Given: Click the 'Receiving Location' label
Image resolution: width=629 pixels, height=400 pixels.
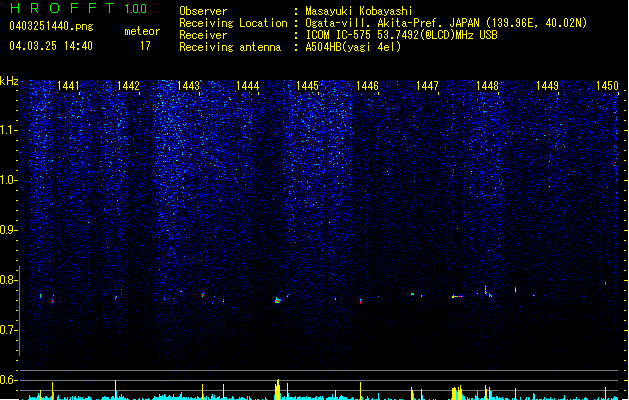Looking at the screenshot, I should tap(233, 23).
